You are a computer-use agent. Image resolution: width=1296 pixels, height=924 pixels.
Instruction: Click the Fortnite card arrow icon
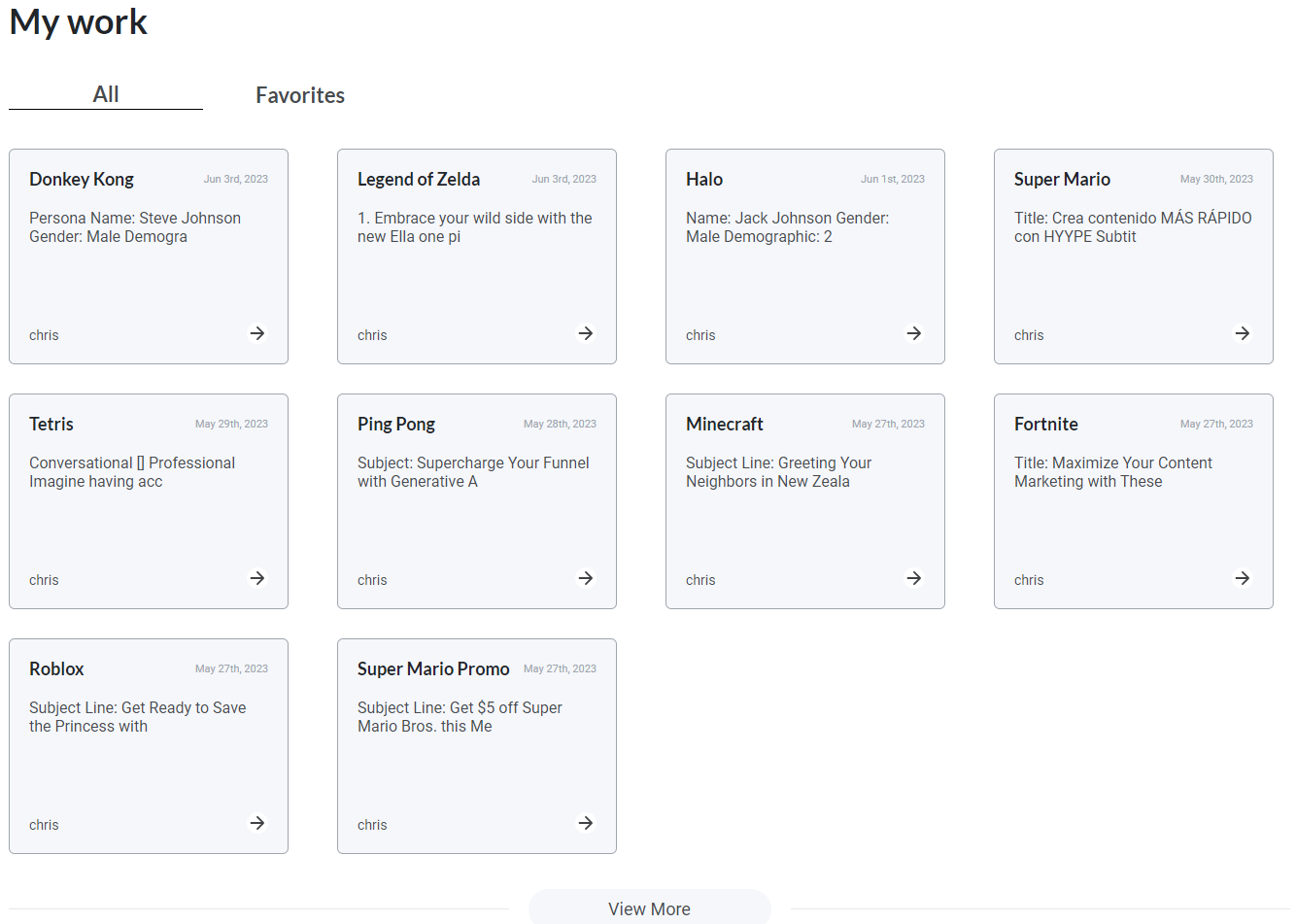point(1243,578)
